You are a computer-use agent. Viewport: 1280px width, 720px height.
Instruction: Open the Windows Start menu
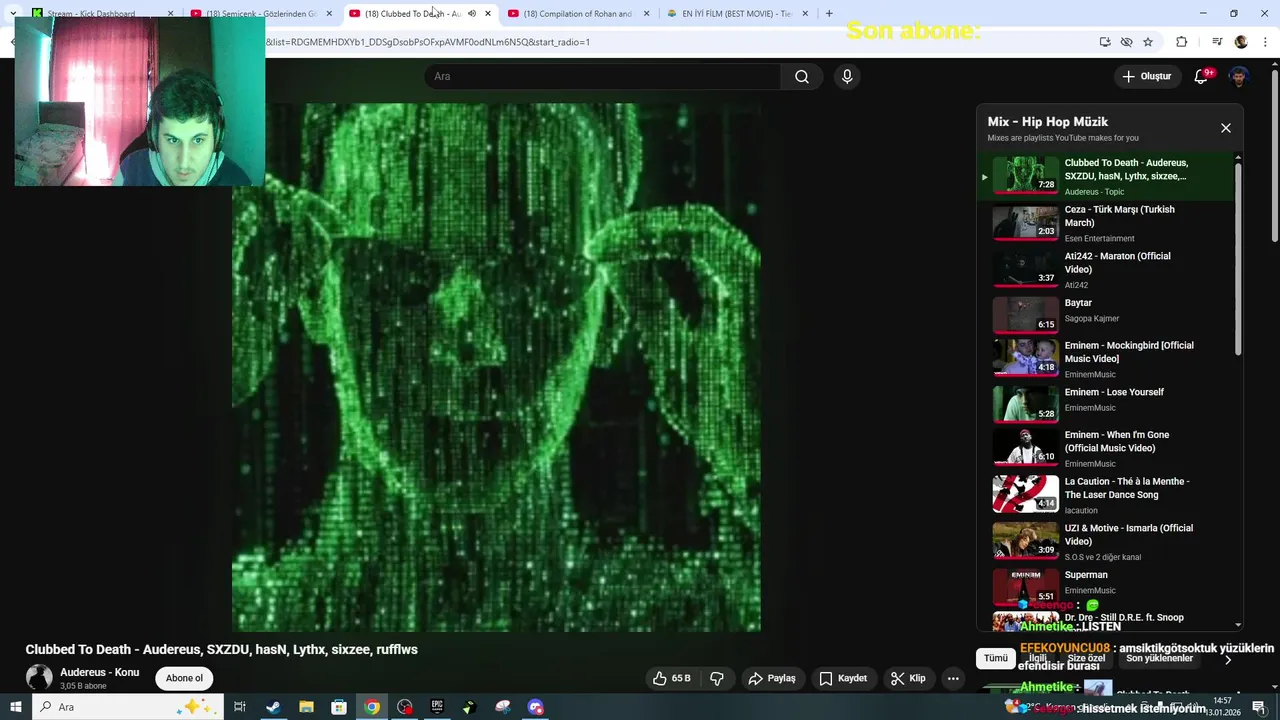pos(15,707)
